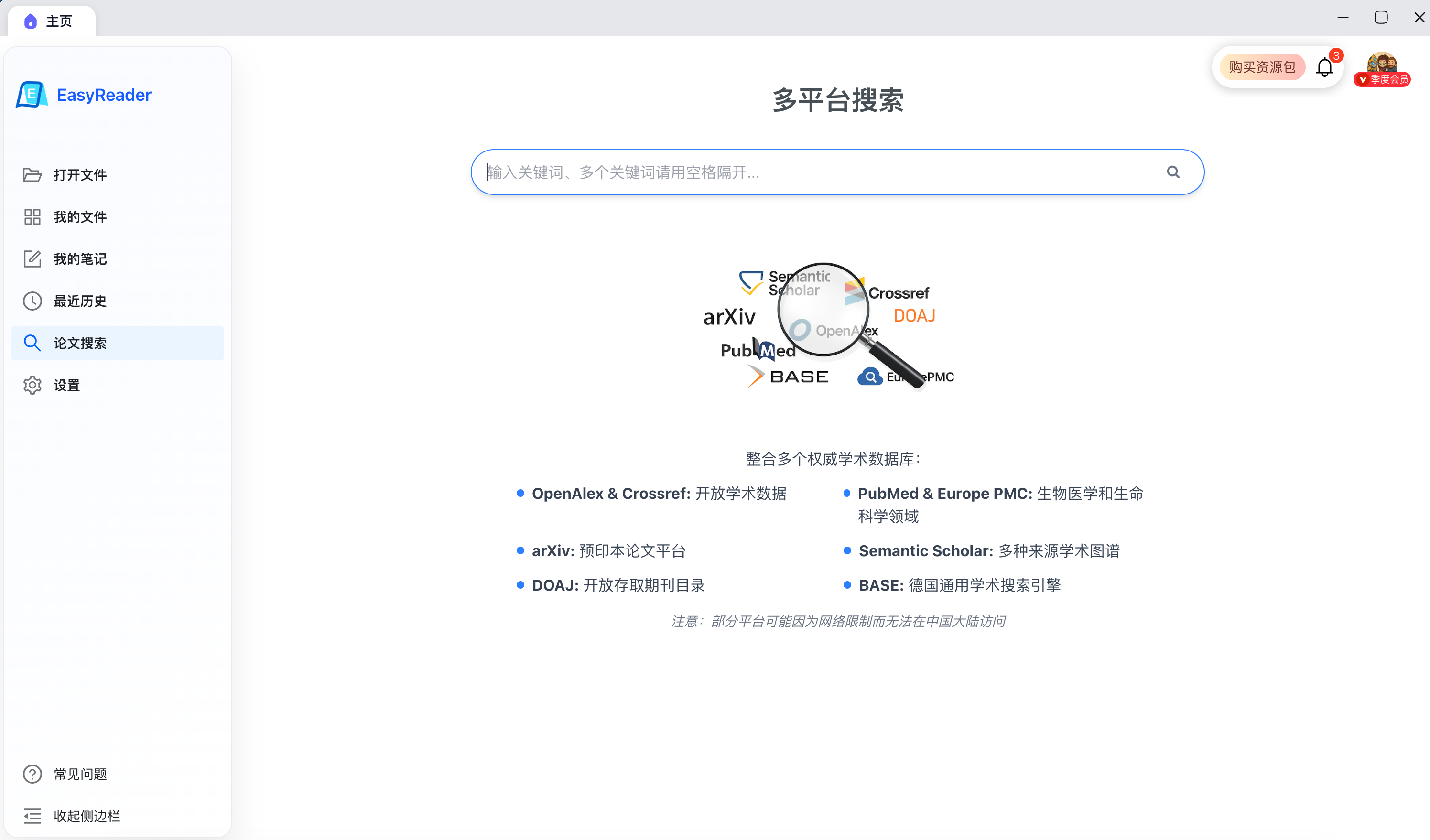Open 我的笔记 notes panel
Viewport: 1430px width, 840px height.
tap(79, 258)
